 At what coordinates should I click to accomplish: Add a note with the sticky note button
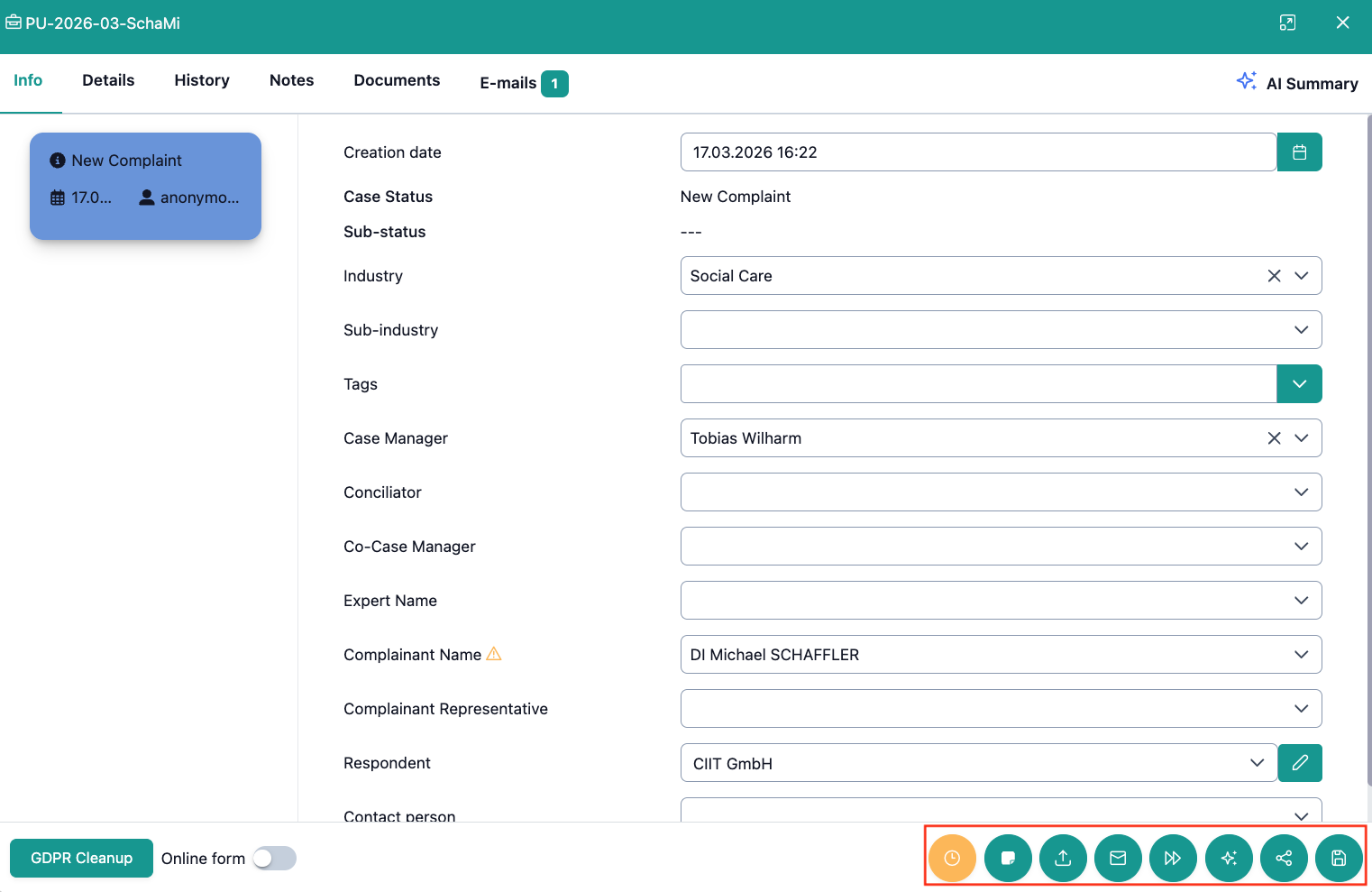(1008, 858)
